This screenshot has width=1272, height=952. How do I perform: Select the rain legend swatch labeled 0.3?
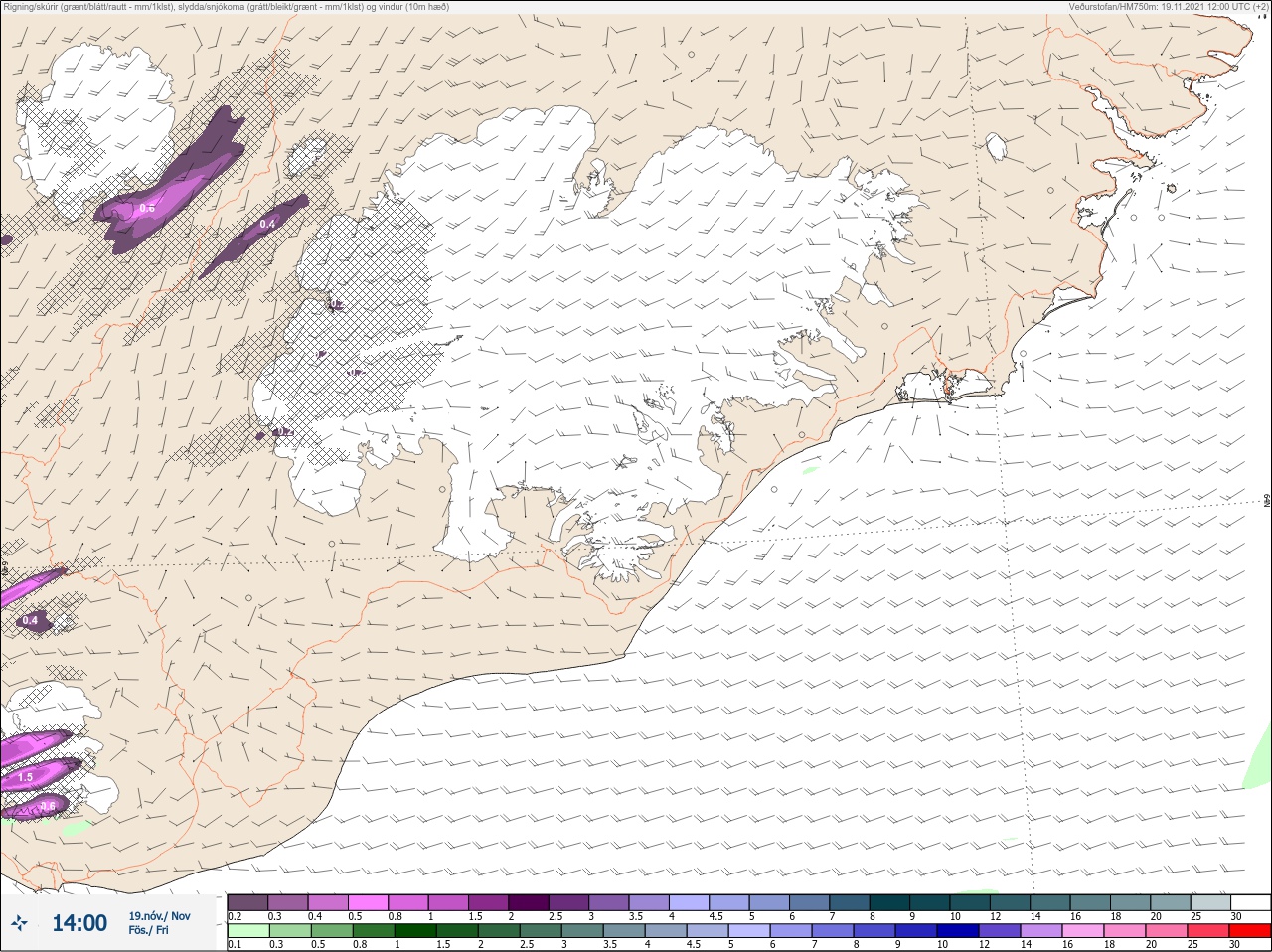click(290, 931)
